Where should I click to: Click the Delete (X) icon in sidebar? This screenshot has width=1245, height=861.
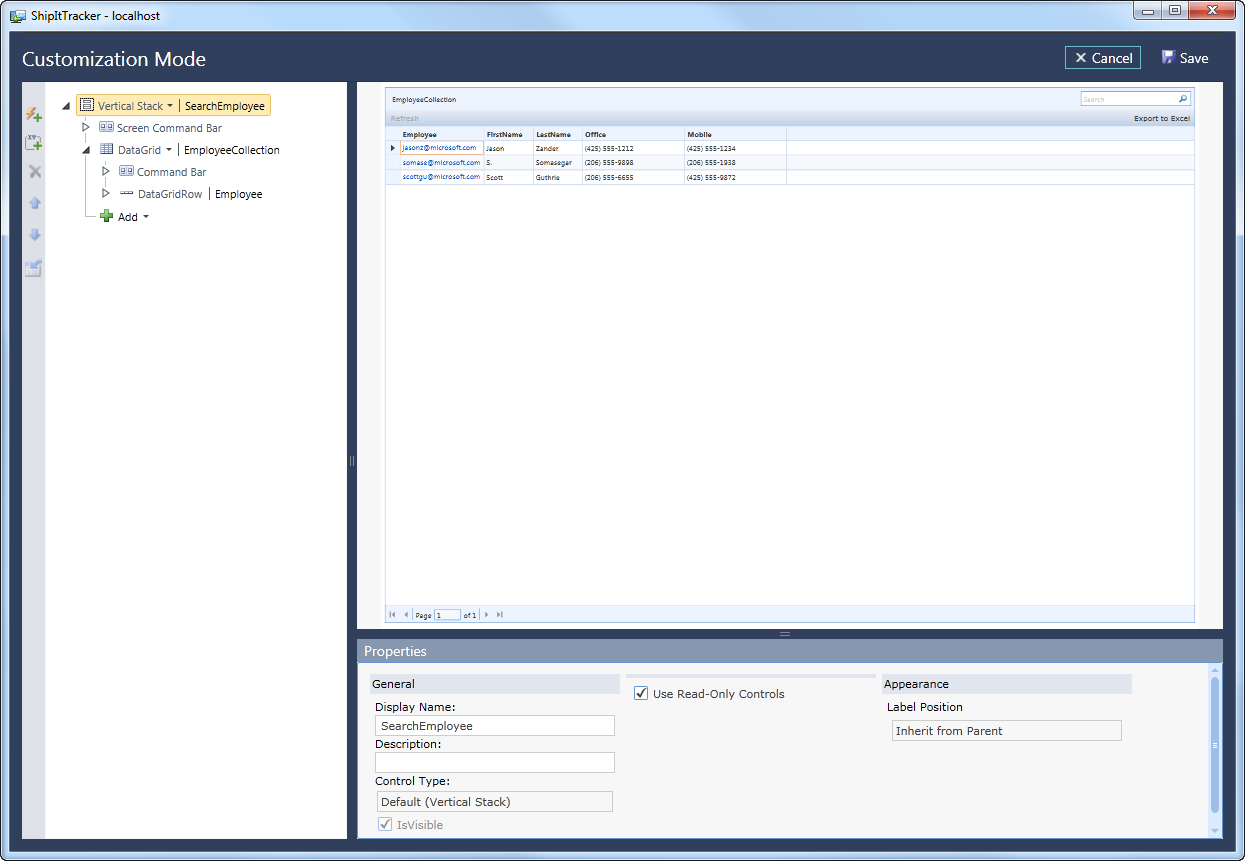[33, 170]
